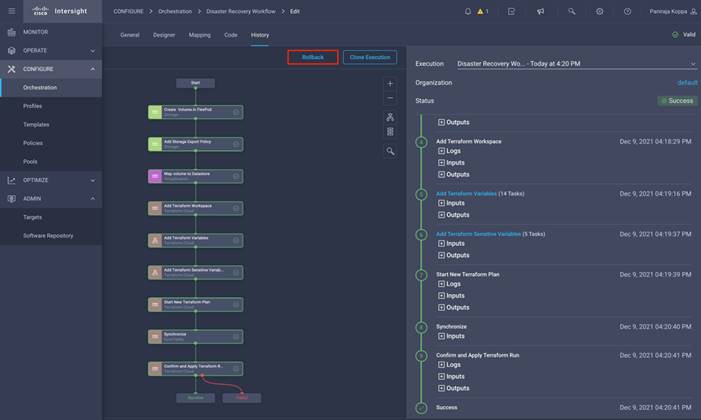Viewport: 701px width, 420px height.
Task: Switch to the Designer tab
Action: (x=164, y=35)
